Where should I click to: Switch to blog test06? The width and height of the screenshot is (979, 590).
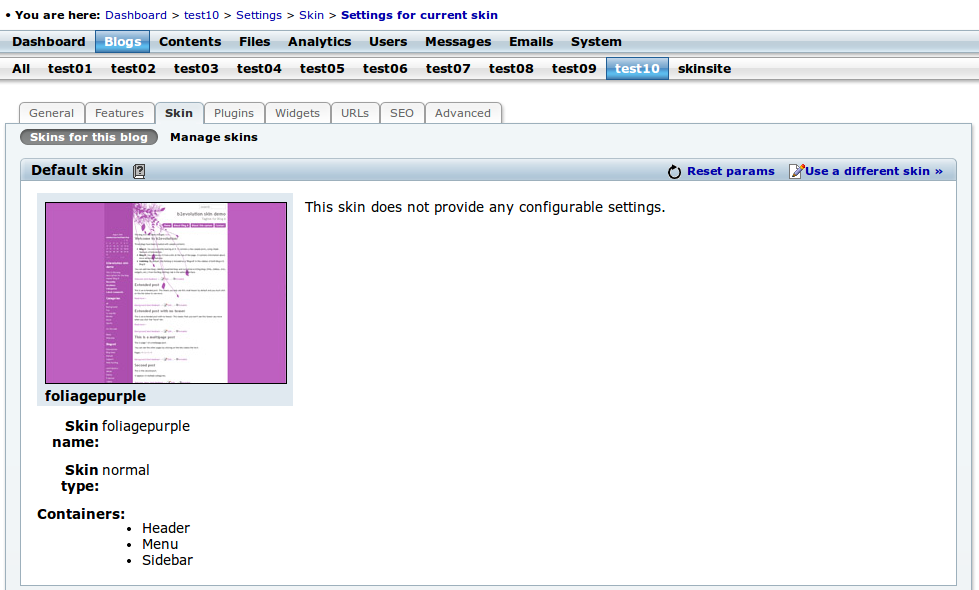tap(385, 69)
